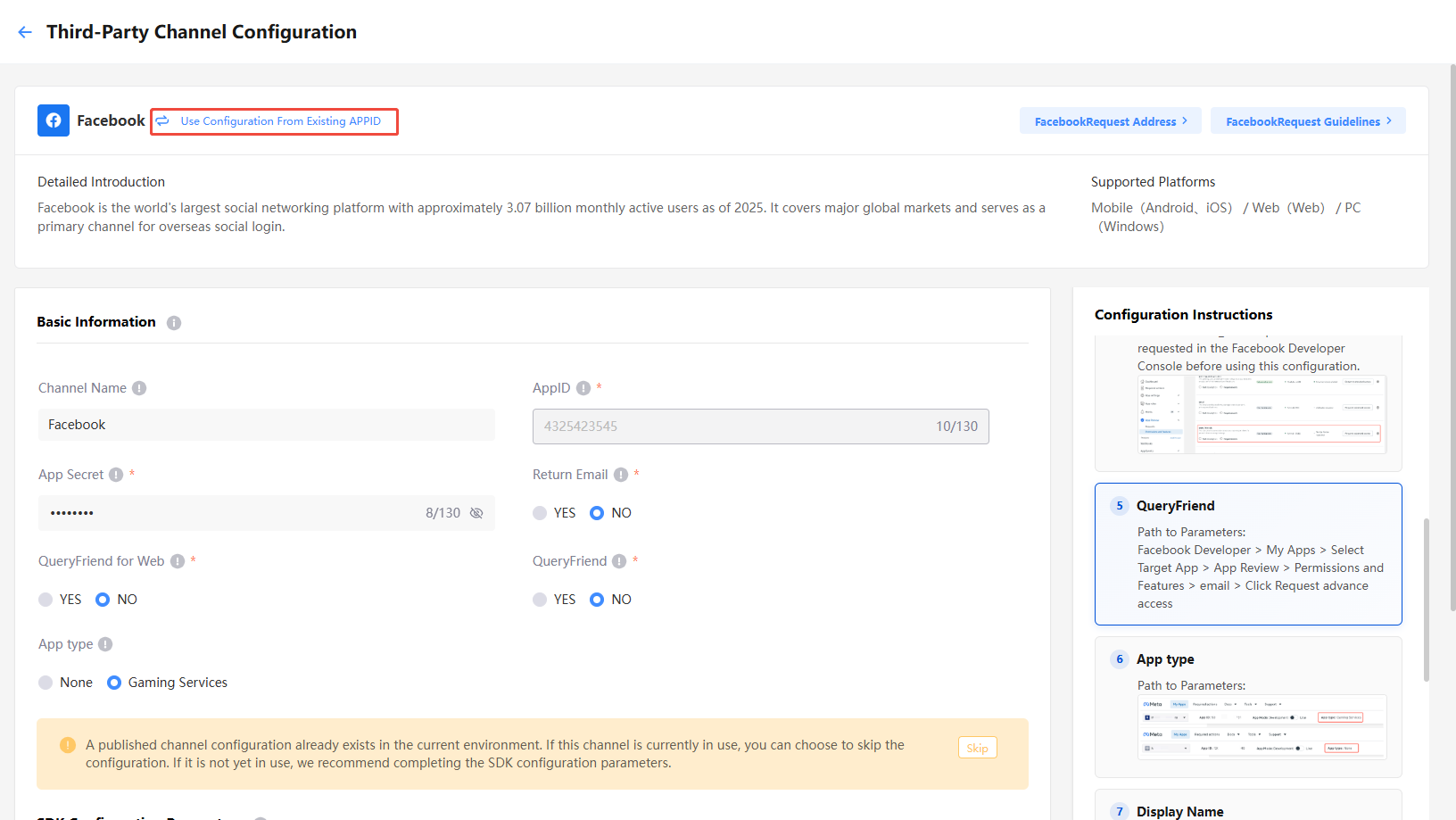1456x820 pixels.
Task: Select the Display Name instruction step
Action: click(1248, 805)
